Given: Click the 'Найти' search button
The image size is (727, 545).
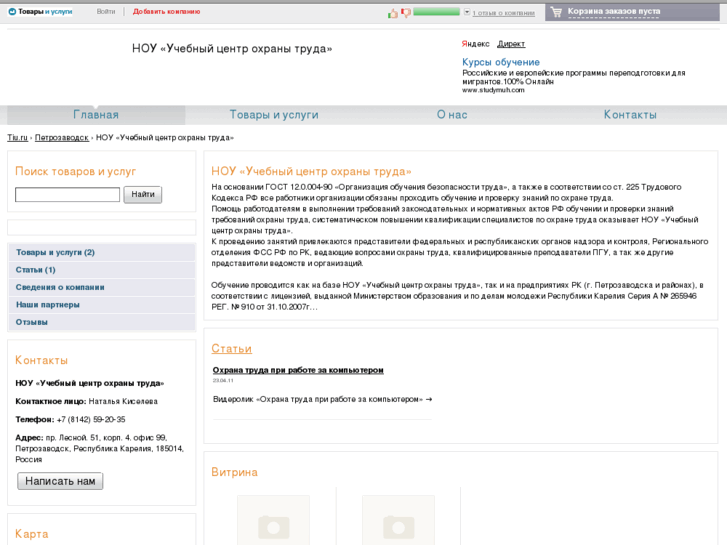Looking at the screenshot, I should click(x=143, y=194).
